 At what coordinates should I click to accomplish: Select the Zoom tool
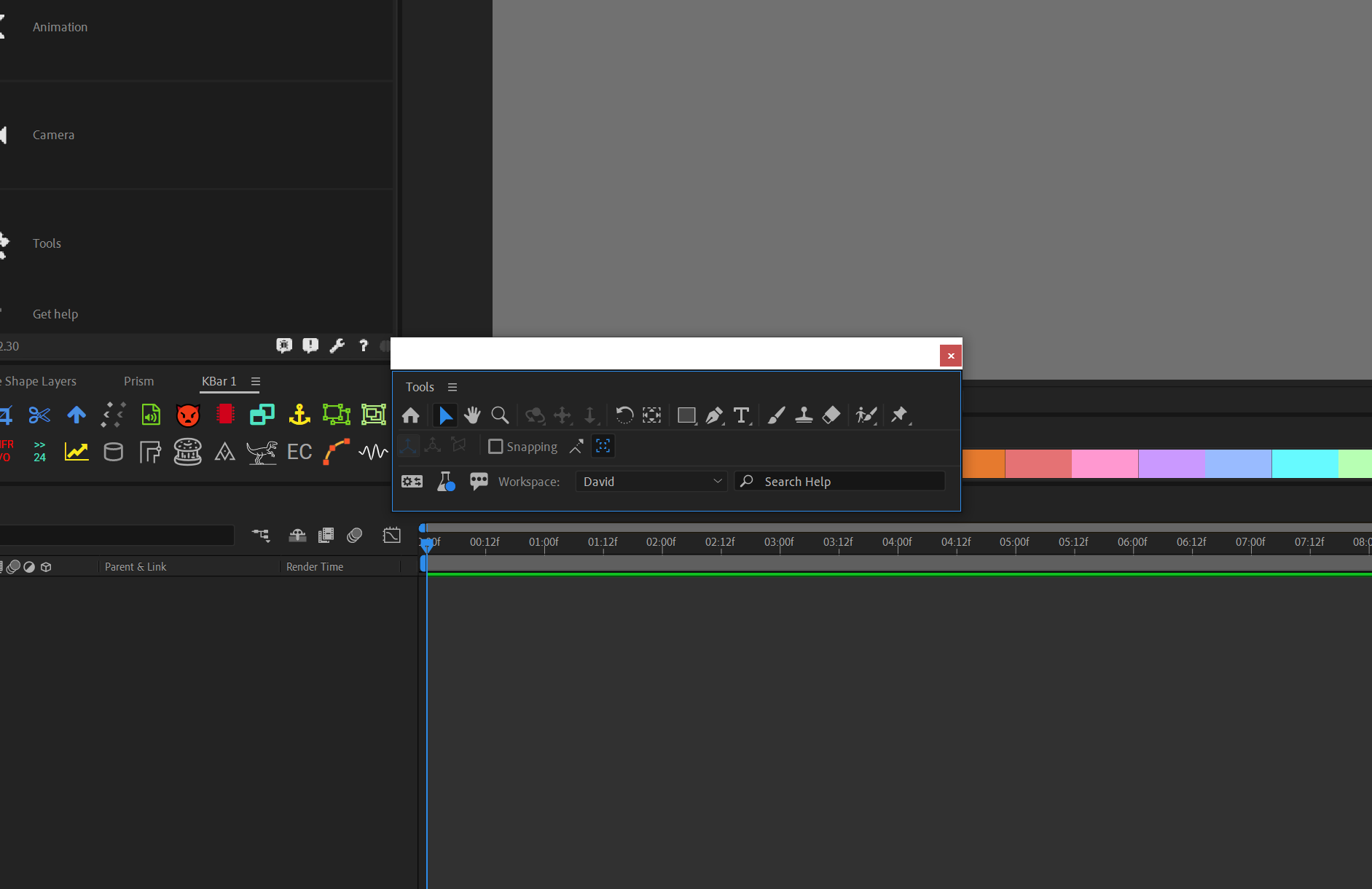click(500, 415)
